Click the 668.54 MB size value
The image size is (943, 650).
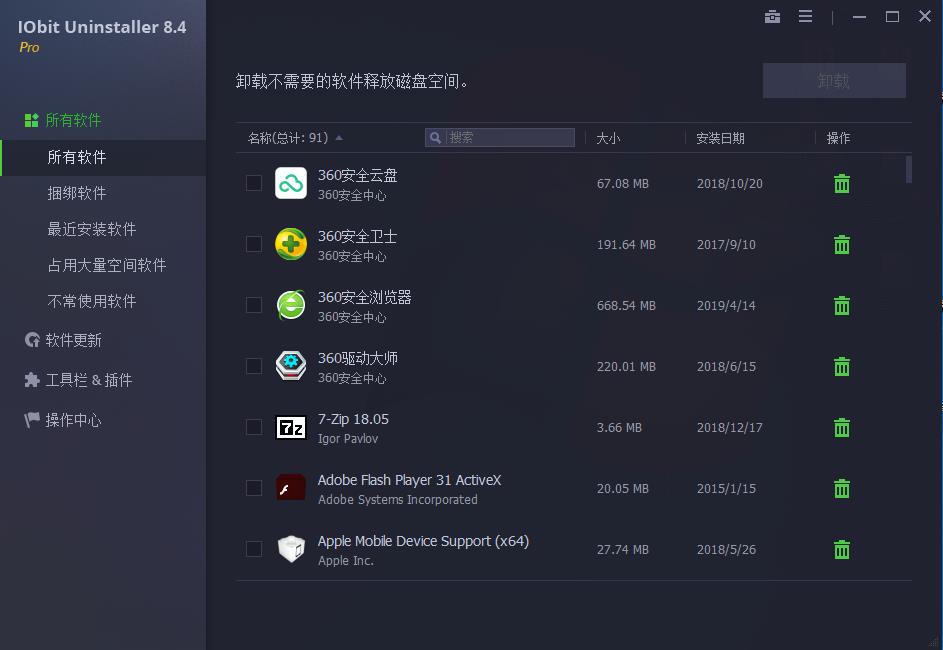tap(626, 305)
